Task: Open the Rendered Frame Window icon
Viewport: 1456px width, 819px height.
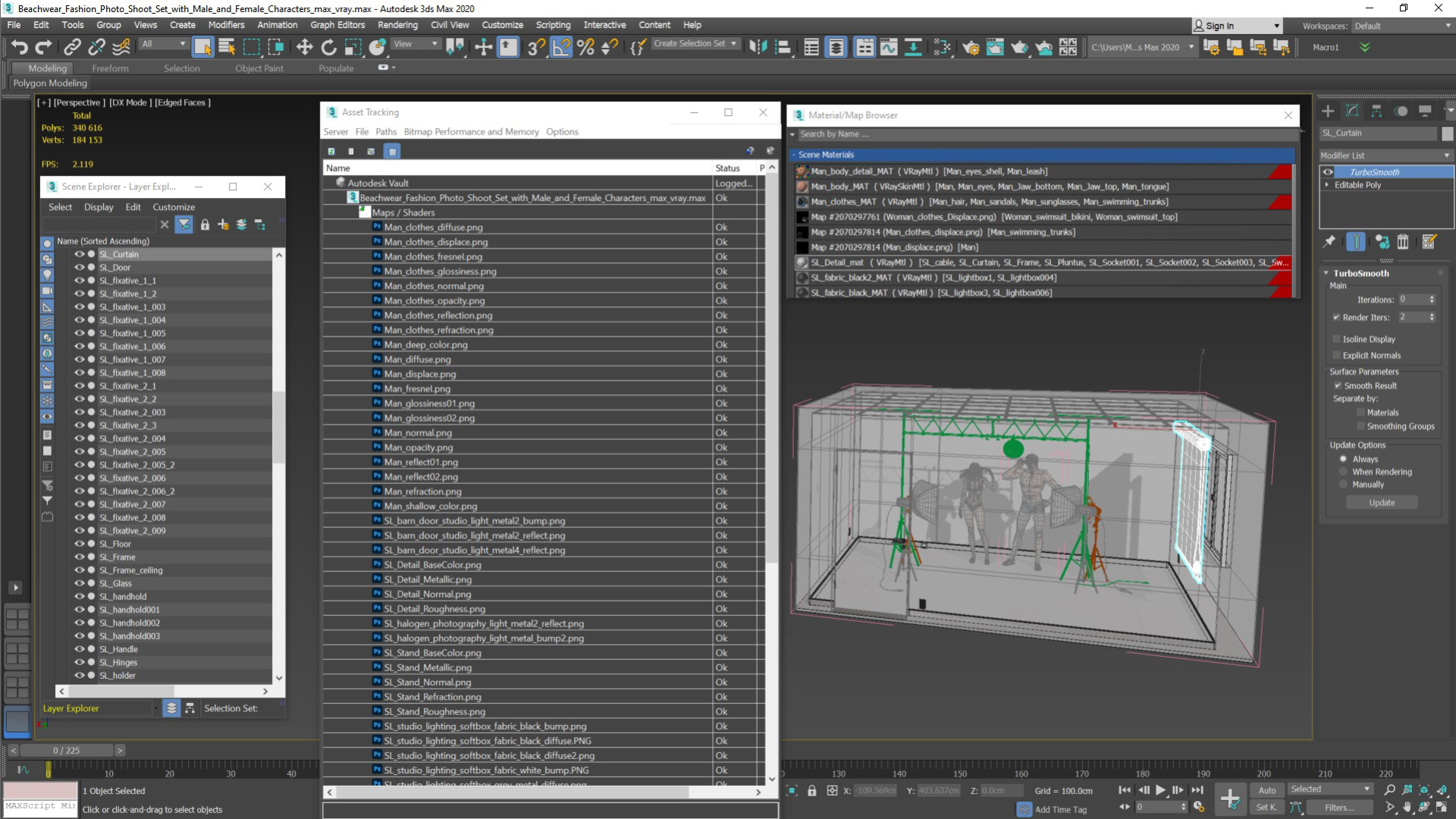Action: click(995, 47)
